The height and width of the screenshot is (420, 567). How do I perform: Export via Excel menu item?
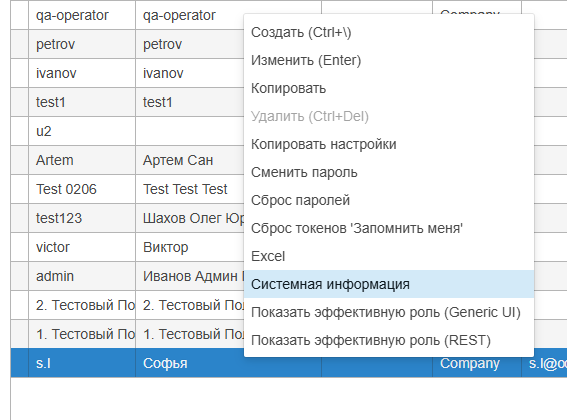[x=389, y=256]
